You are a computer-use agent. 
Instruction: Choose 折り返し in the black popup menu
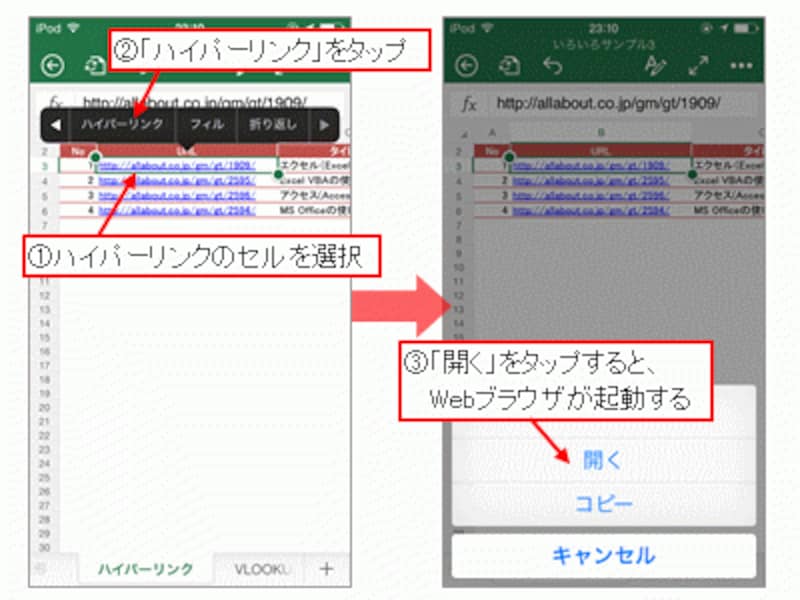(273, 124)
